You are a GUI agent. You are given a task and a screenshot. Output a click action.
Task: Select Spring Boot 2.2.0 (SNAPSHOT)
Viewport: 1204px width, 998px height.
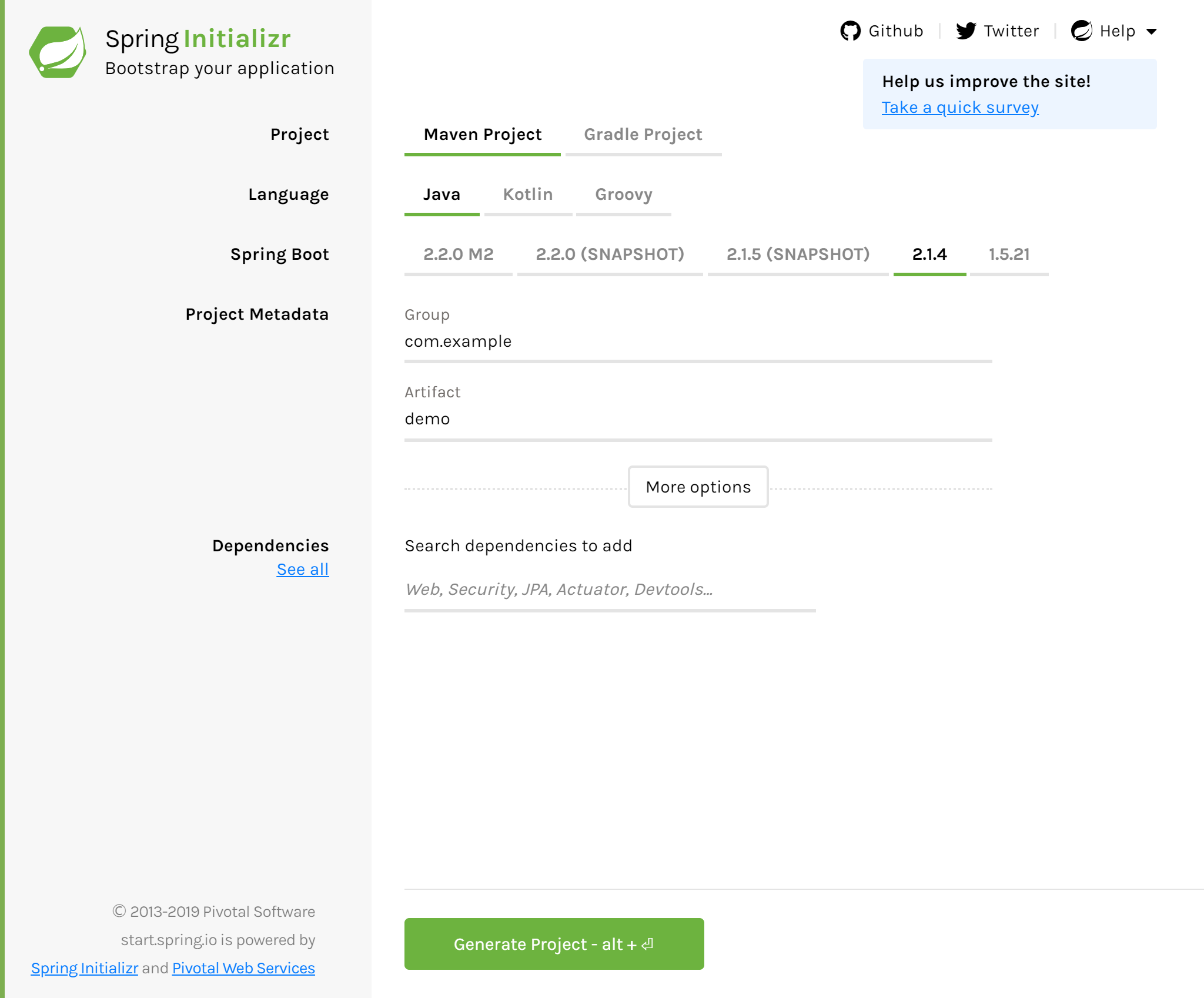(610, 254)
